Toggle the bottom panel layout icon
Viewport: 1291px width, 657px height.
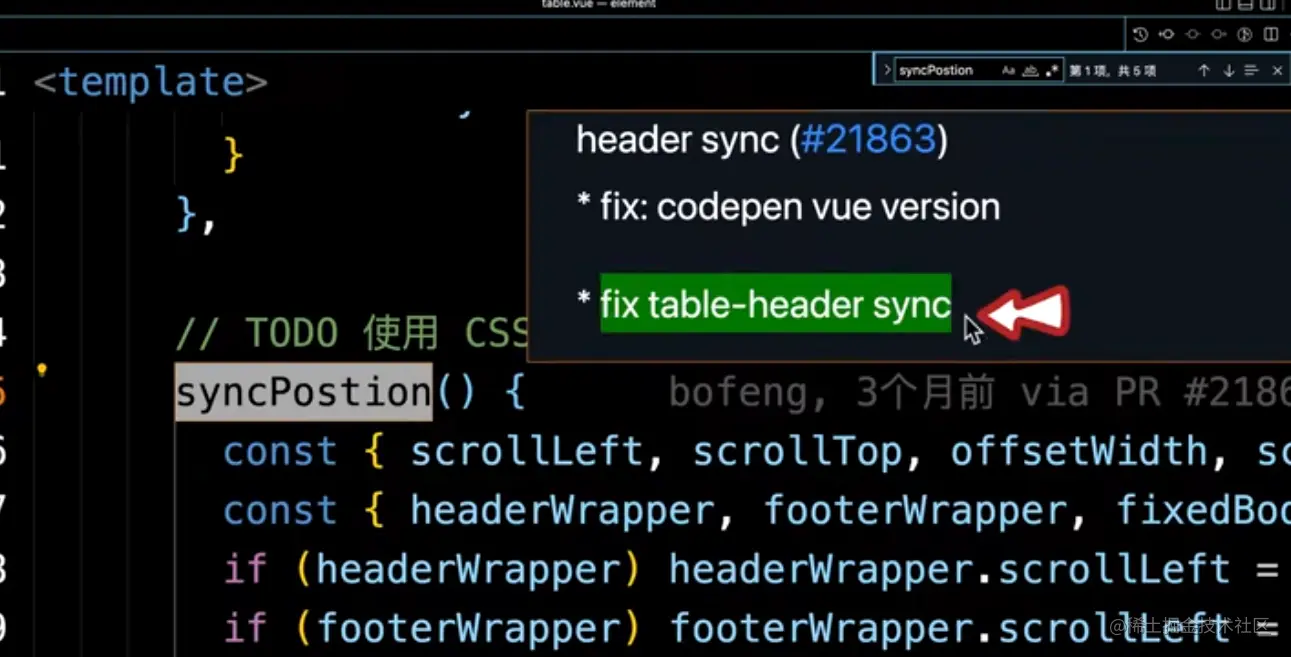(x=1246, y=5)
